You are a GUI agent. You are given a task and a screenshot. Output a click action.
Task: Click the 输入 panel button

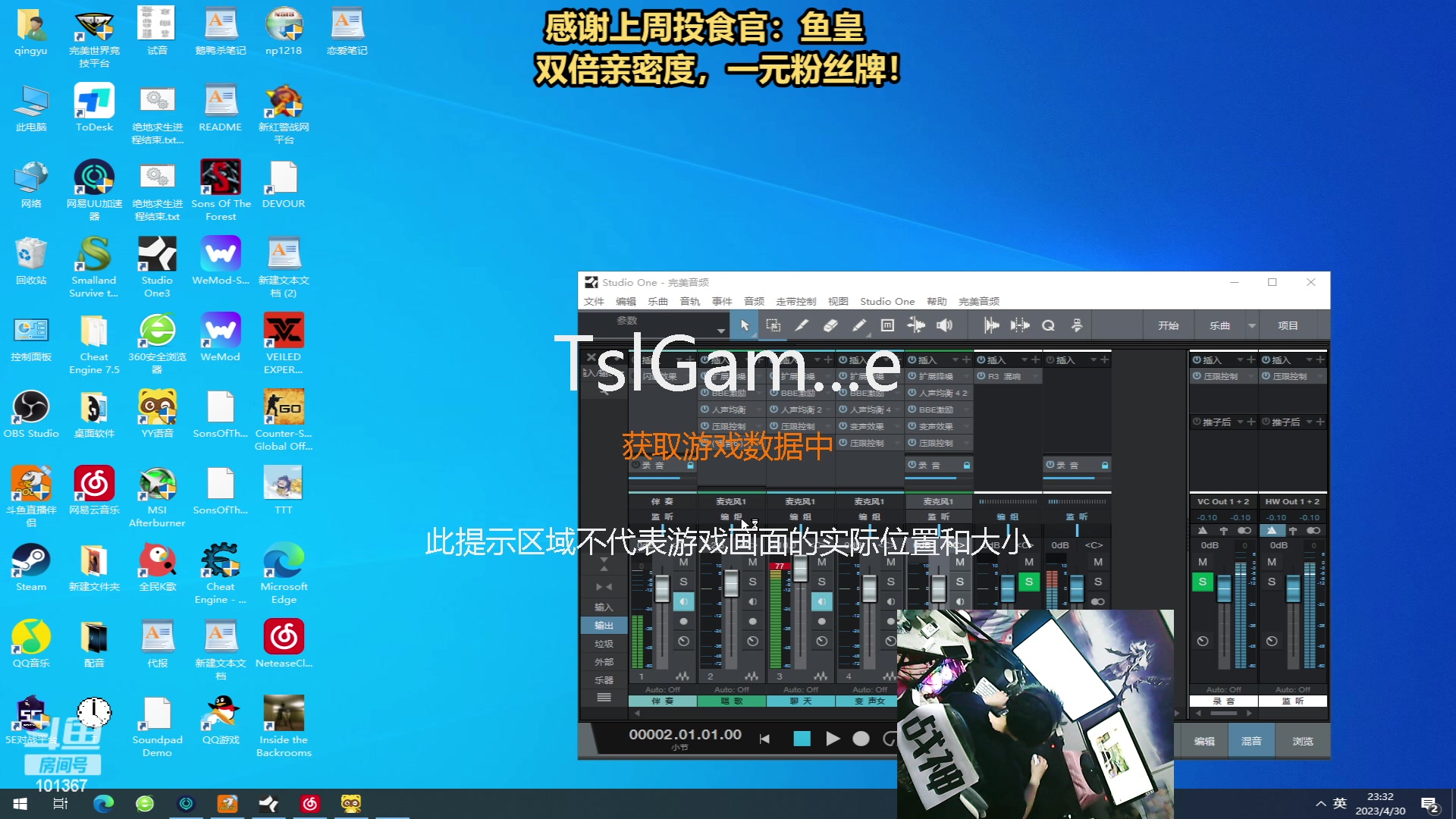point(604,607)
